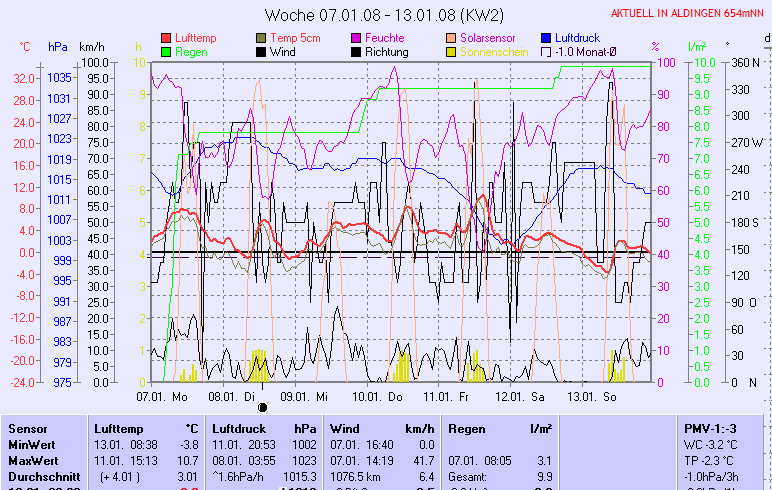Screen dimensions: 772x490
Task: Click the moon phase icon below axis
Action: coord(263,407)
